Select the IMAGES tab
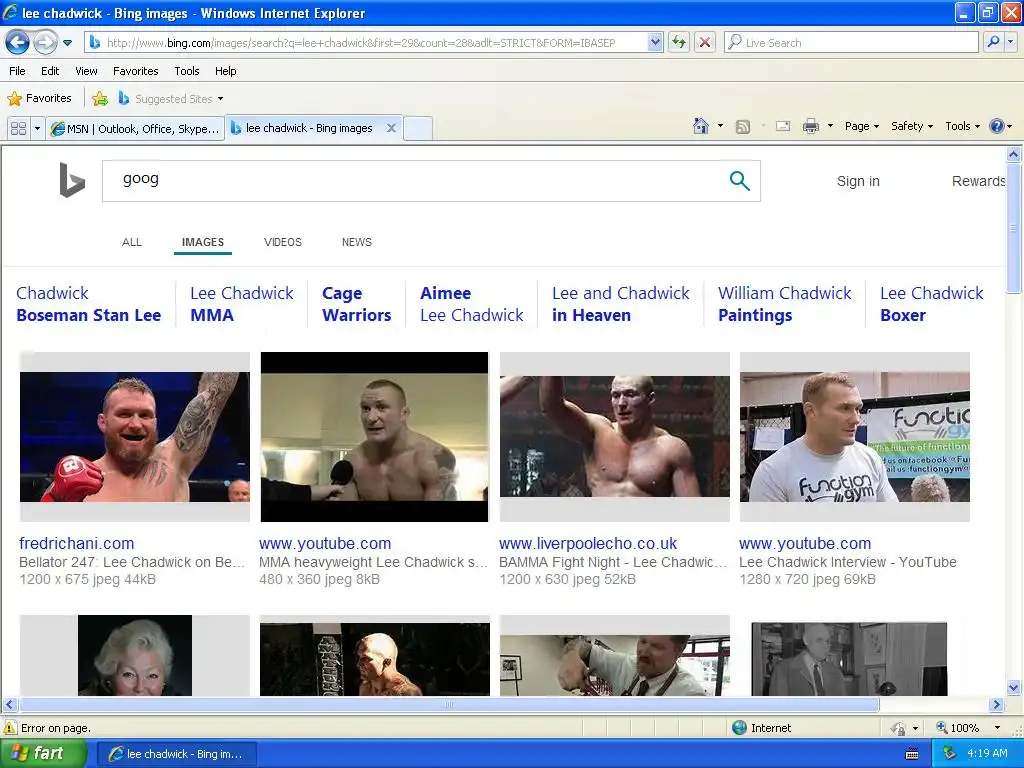The image size is (1024, 768). click(x=202, y=242)
